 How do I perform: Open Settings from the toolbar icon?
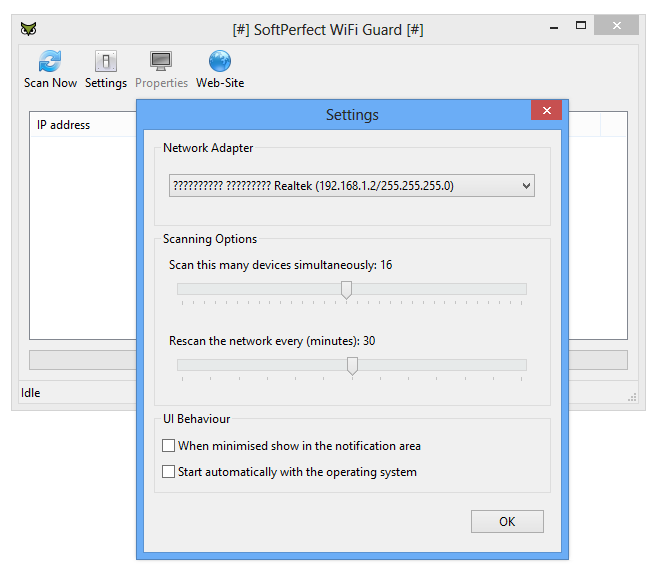tap(106, 61)
